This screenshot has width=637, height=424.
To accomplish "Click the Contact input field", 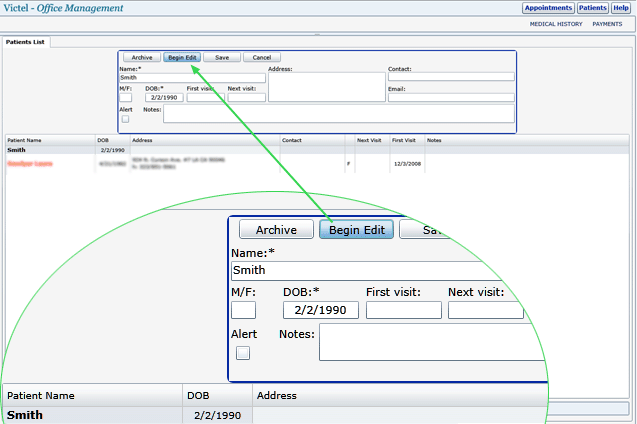I will (451, 77).
